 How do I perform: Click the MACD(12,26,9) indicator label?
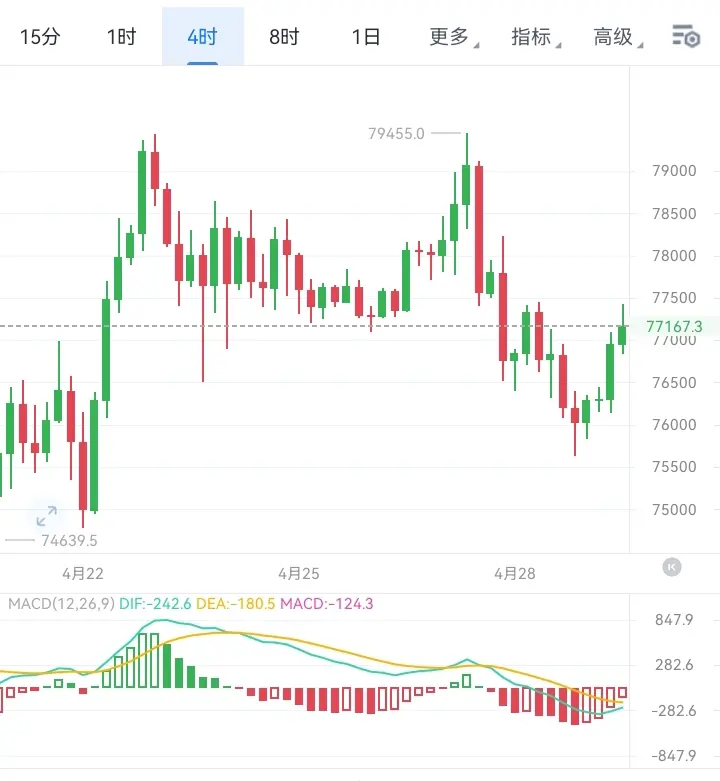pos(62,604)
